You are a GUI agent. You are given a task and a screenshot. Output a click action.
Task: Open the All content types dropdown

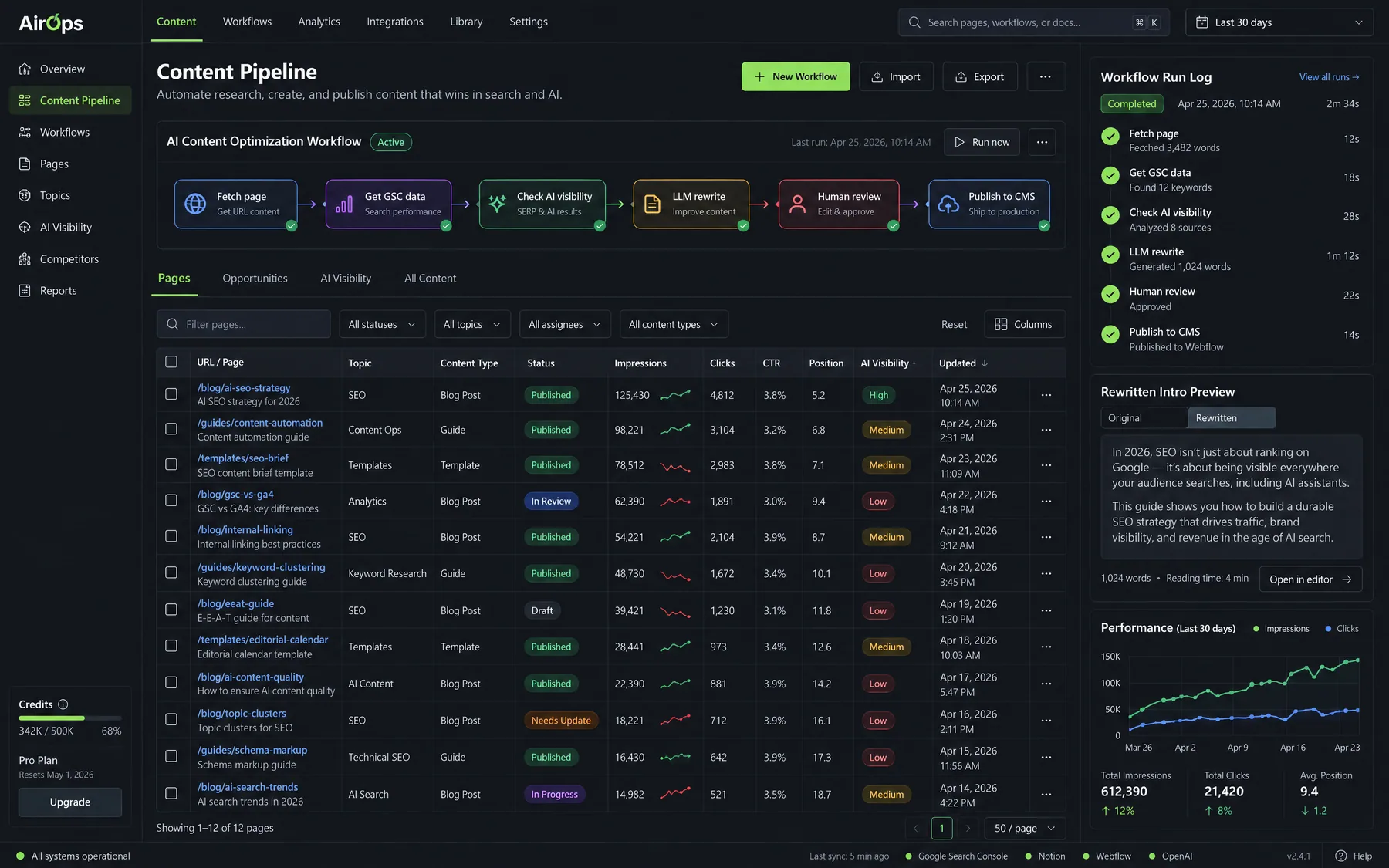coord(674,324)
